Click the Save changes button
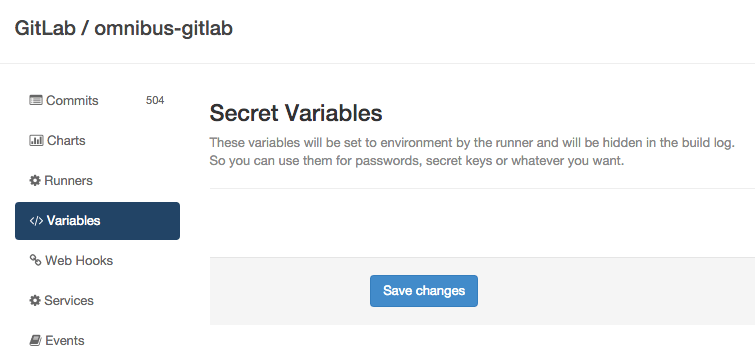Screen dimensions: 755x360 (x=424, y=291)
